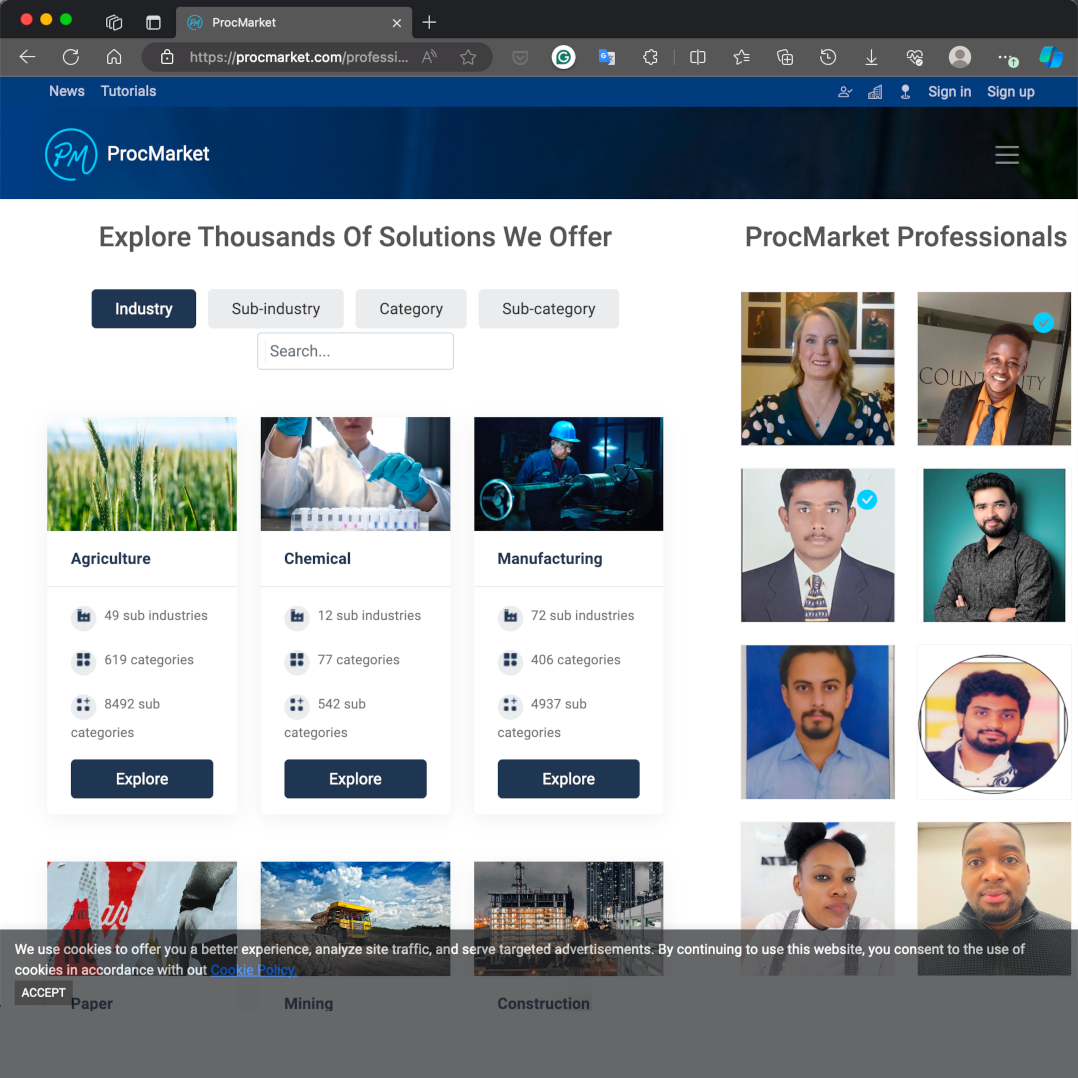Viewport: 1078px width, 1078px height.
Task: Open the Grammarly extension icon
Action: coord(563,57)
